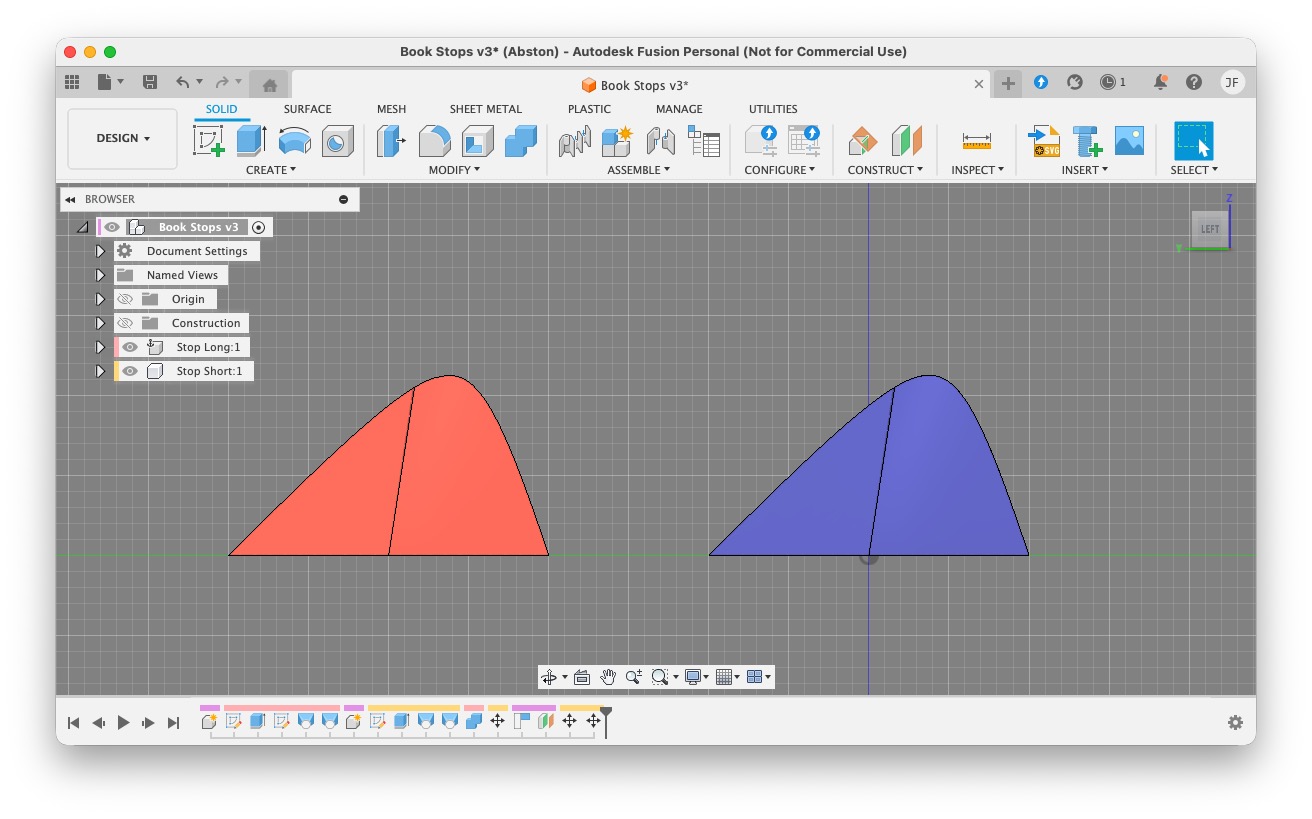
Task: Click the Measure icon under Inspect
Action: (x=976, y=141)
